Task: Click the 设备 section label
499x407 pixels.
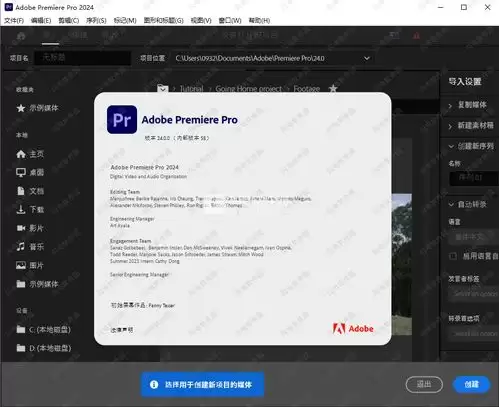Action: click(x=22, y=311)
